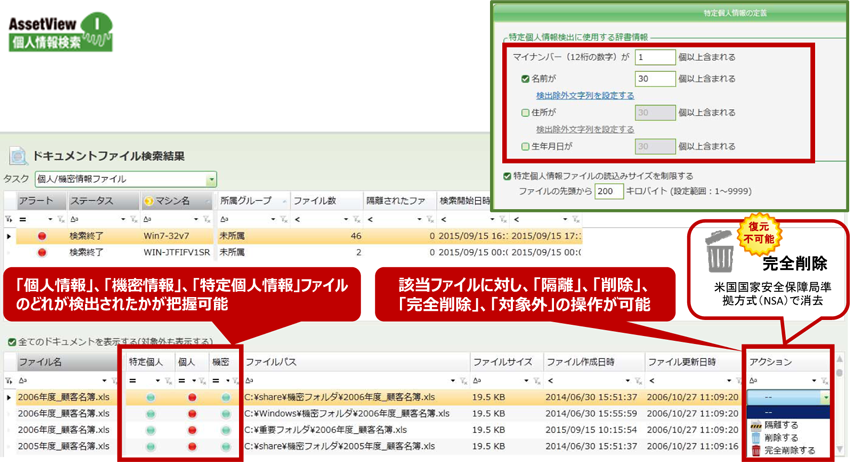Screen dimensions: 850x462
Task: Click the red alert dot for WIN-JTFIFV1SR
Action: [42, 252]
